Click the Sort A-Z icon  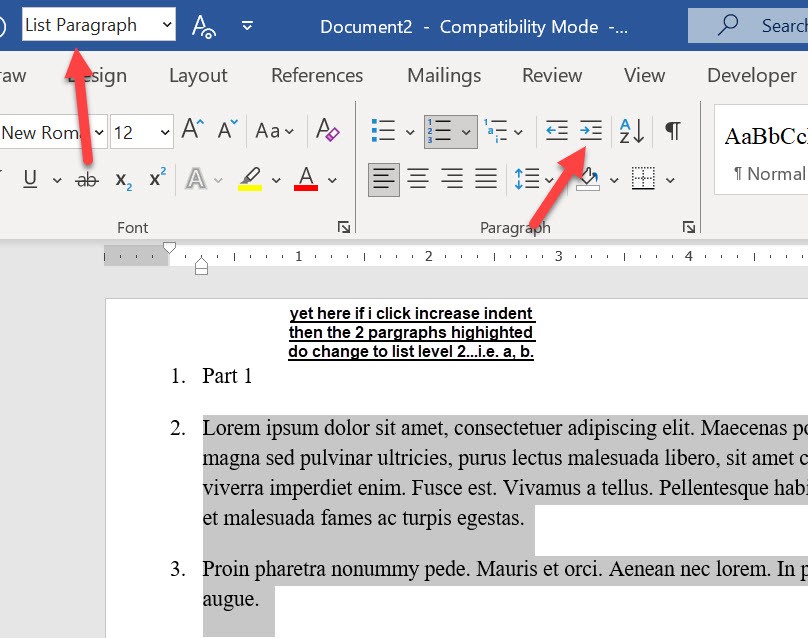point(632,131)
